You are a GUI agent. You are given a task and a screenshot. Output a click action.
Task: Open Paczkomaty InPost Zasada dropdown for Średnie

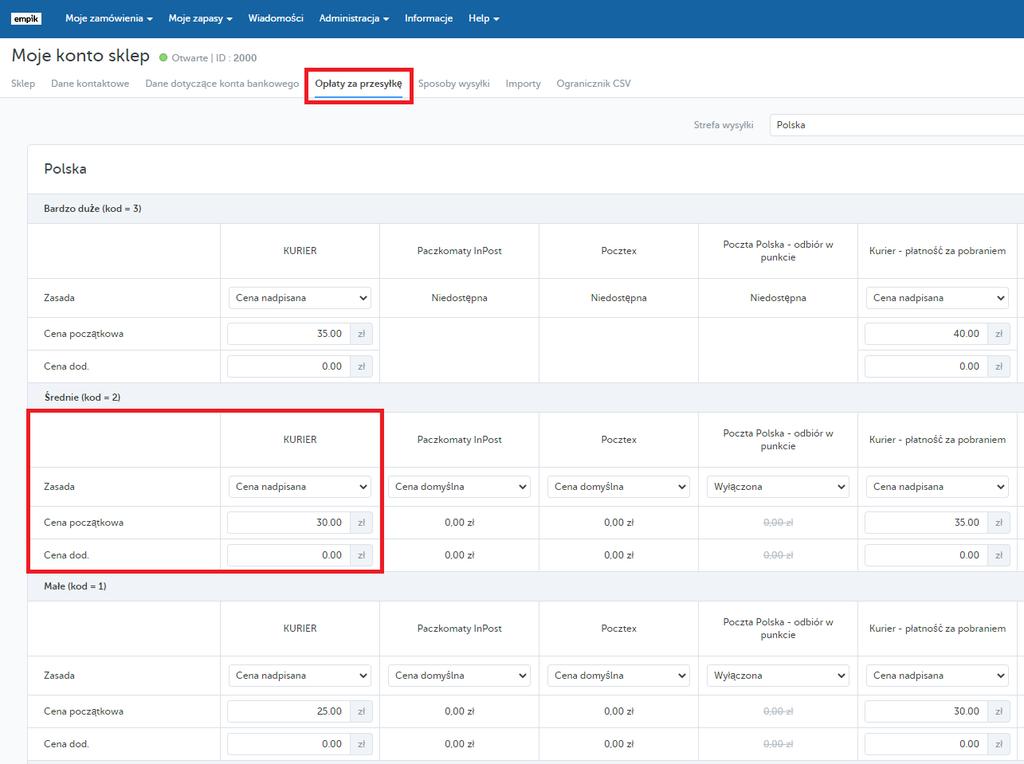(x=459, y=486)
